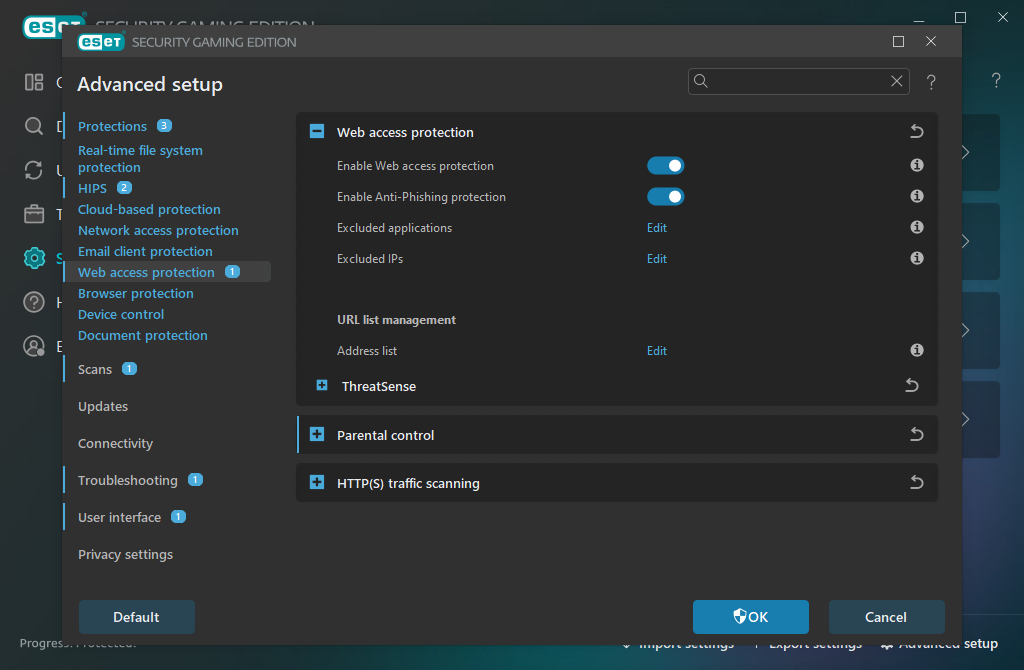Viewport: 1024px width, 670px height.
Task: Click the search magnifier icon in Advanced setup
Action: point(701,81)
